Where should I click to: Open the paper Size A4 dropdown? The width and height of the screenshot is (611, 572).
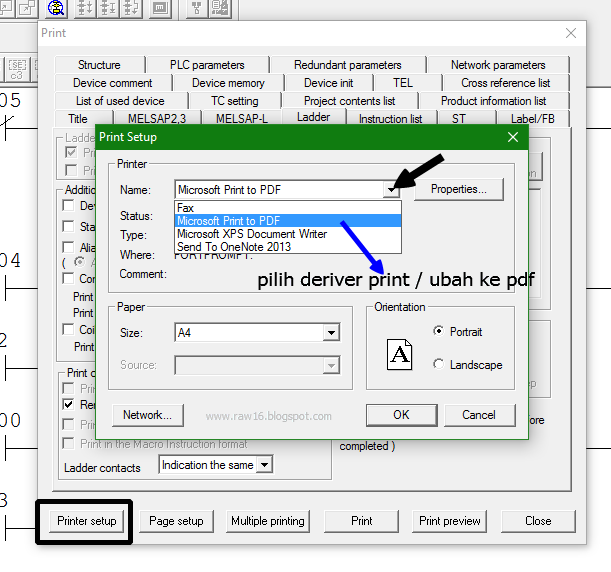pos(331,333)
